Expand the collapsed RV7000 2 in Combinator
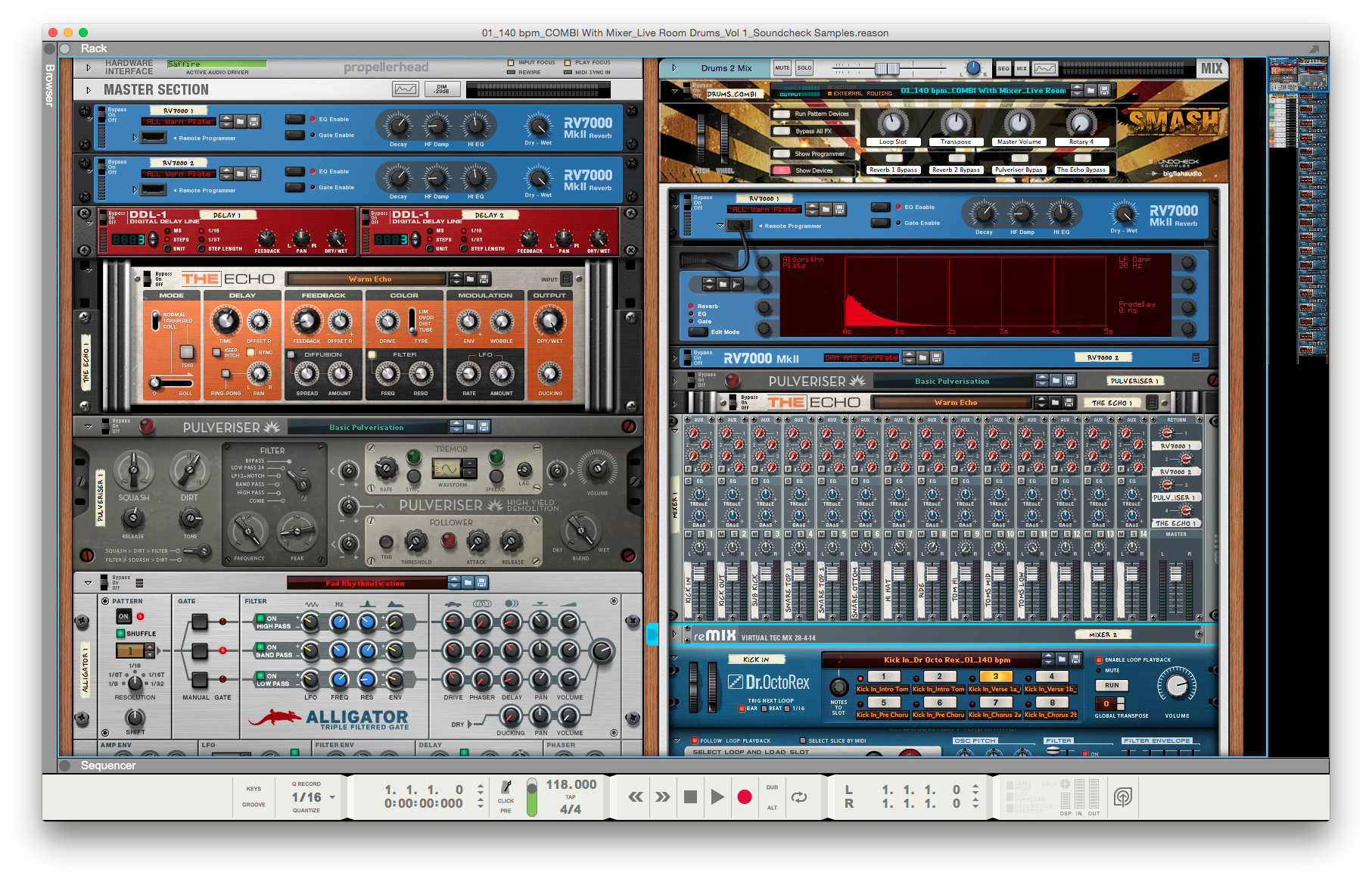 675,357
